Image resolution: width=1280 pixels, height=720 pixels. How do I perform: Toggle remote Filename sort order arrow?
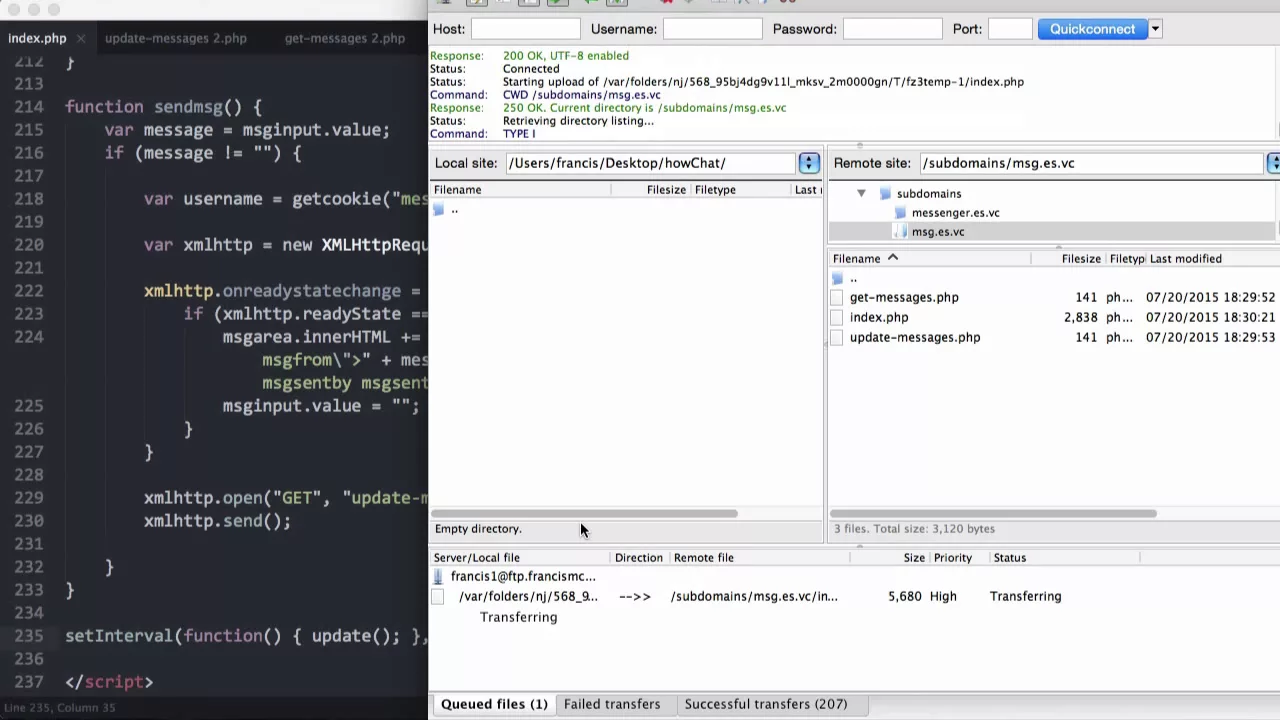893,258
